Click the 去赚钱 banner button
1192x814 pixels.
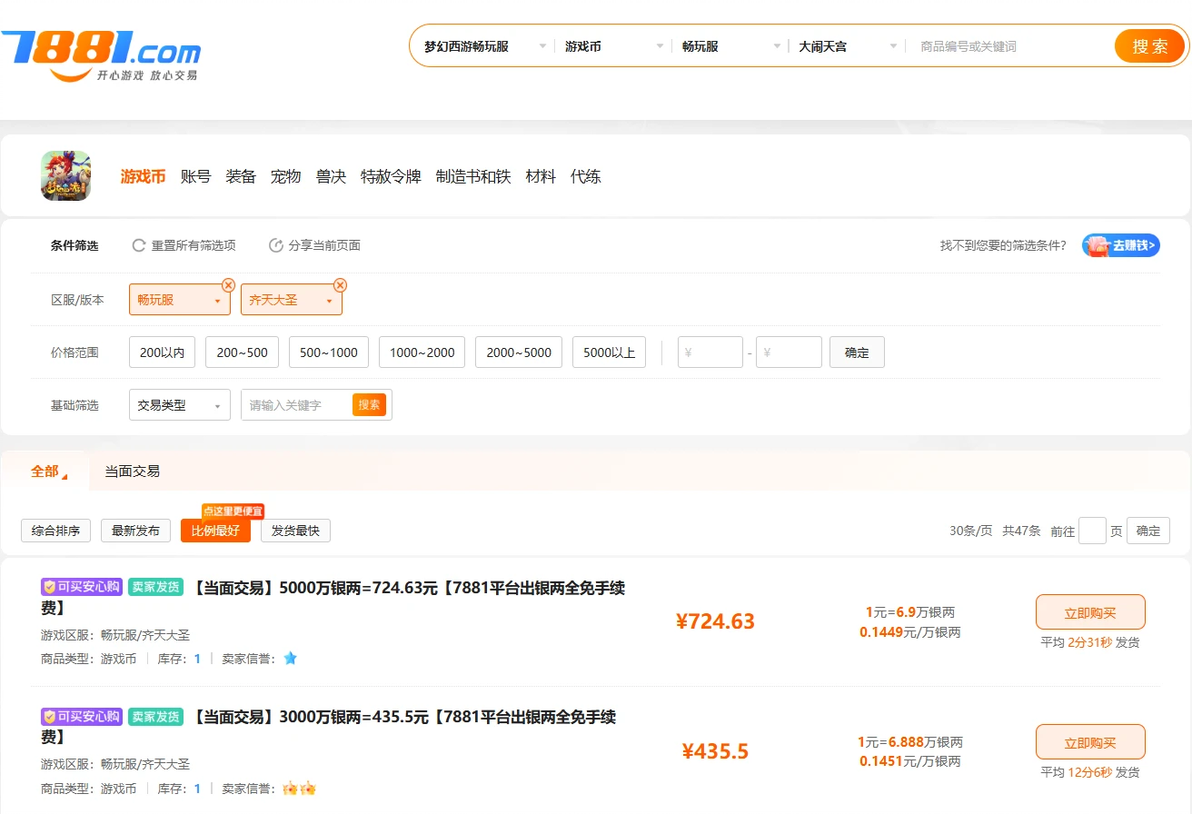click(x=1121, y=245)
